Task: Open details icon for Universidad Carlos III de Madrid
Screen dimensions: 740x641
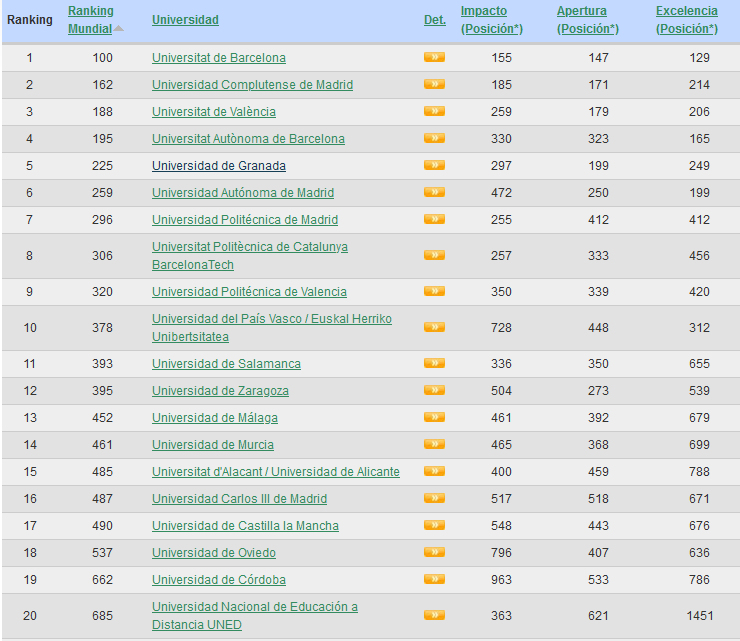Action: coord(434,498)
